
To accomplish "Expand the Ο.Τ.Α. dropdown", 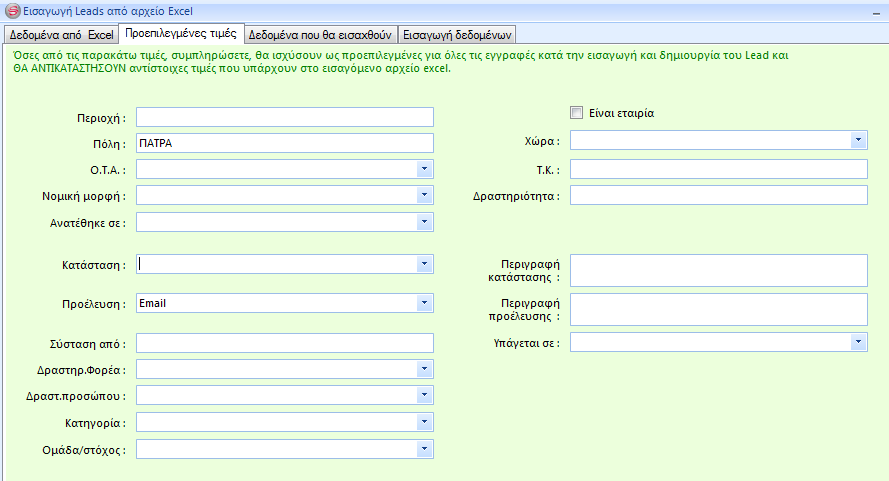I will (x=424, y=169).
